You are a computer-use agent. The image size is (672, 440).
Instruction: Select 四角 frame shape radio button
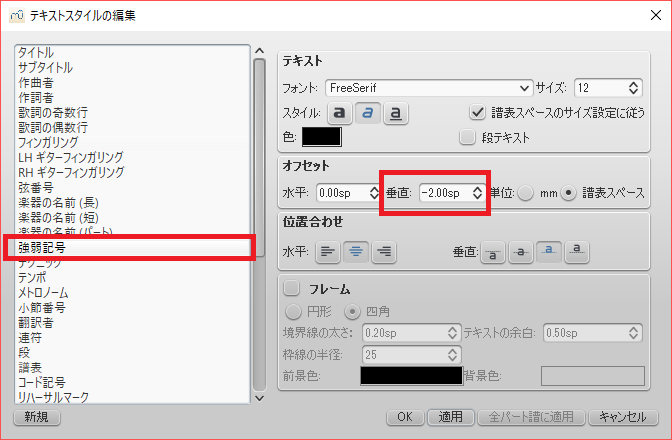tap(352, 311)
